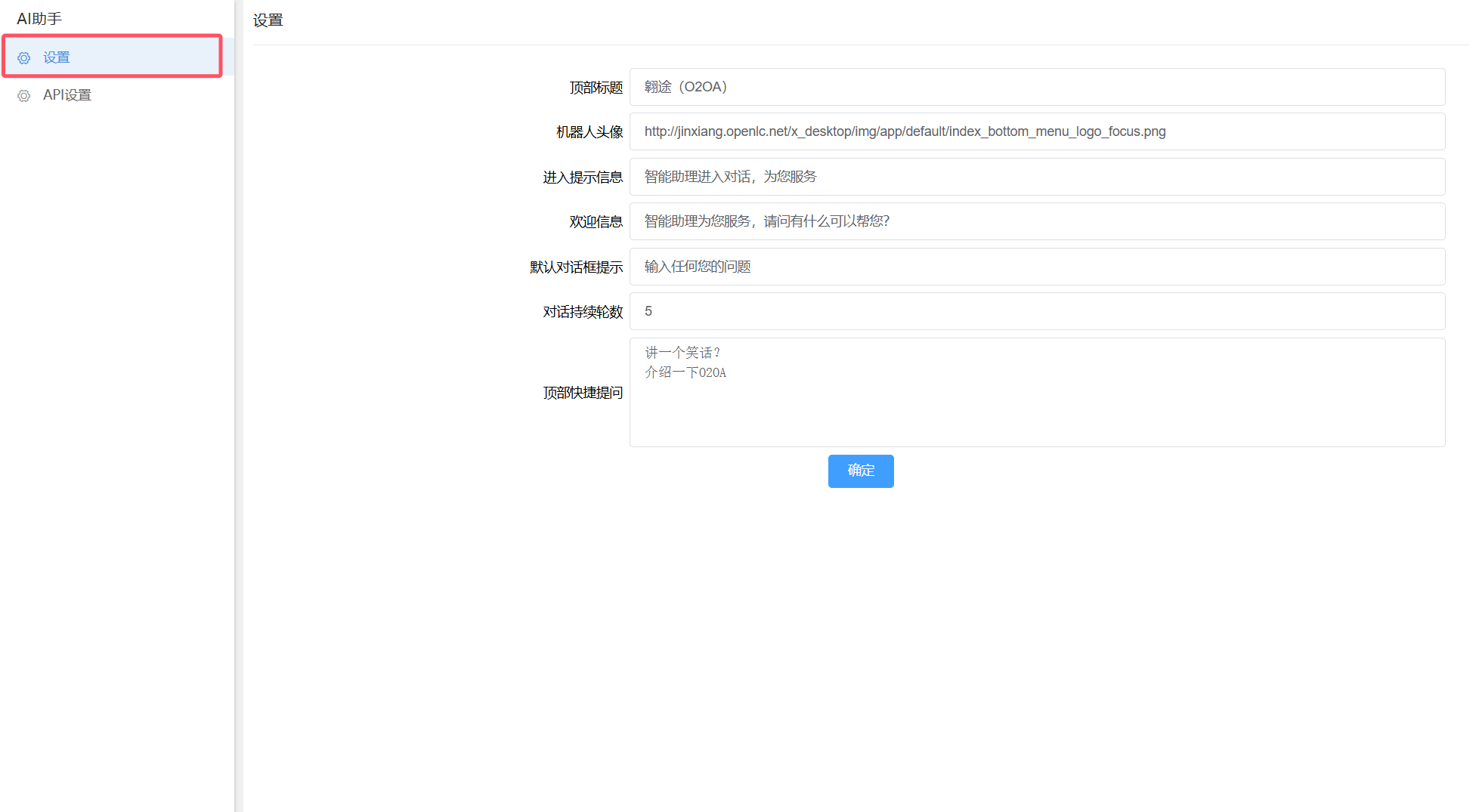1479x812 pixels.
Task: Click the 对话持续轮数 form label
Action: 583,312
